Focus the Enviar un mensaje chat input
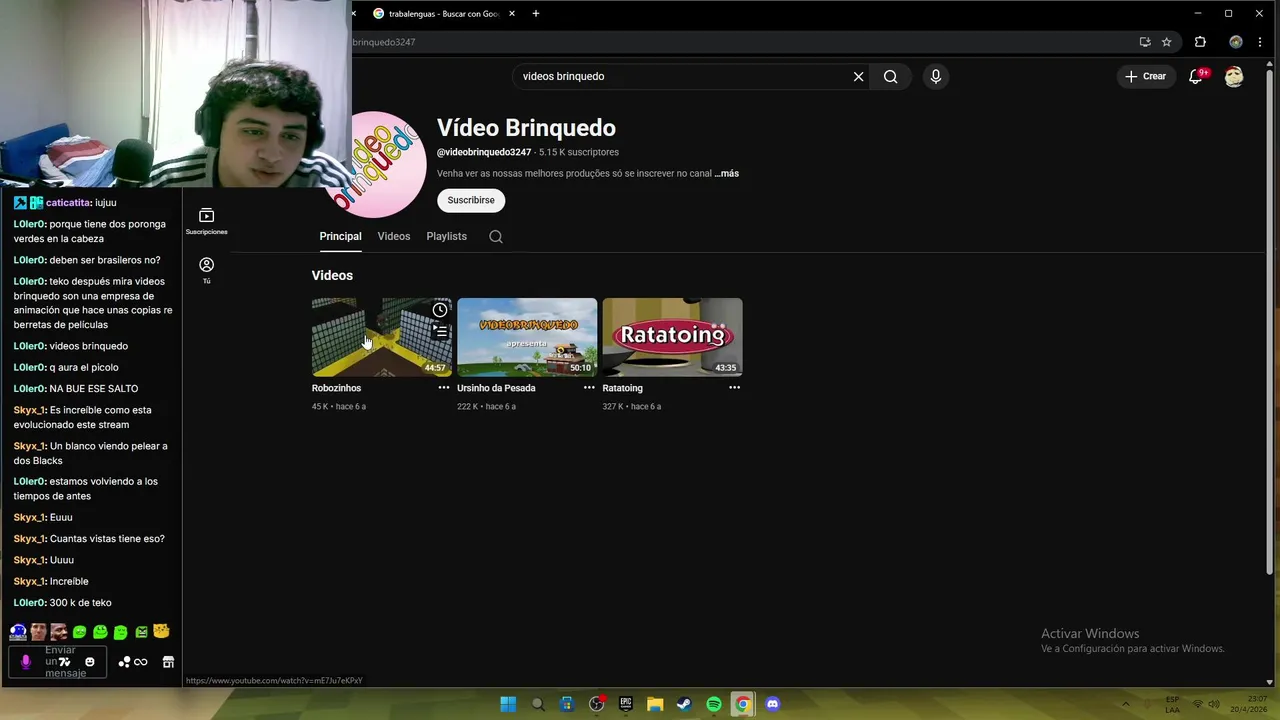 pos(60,662)
